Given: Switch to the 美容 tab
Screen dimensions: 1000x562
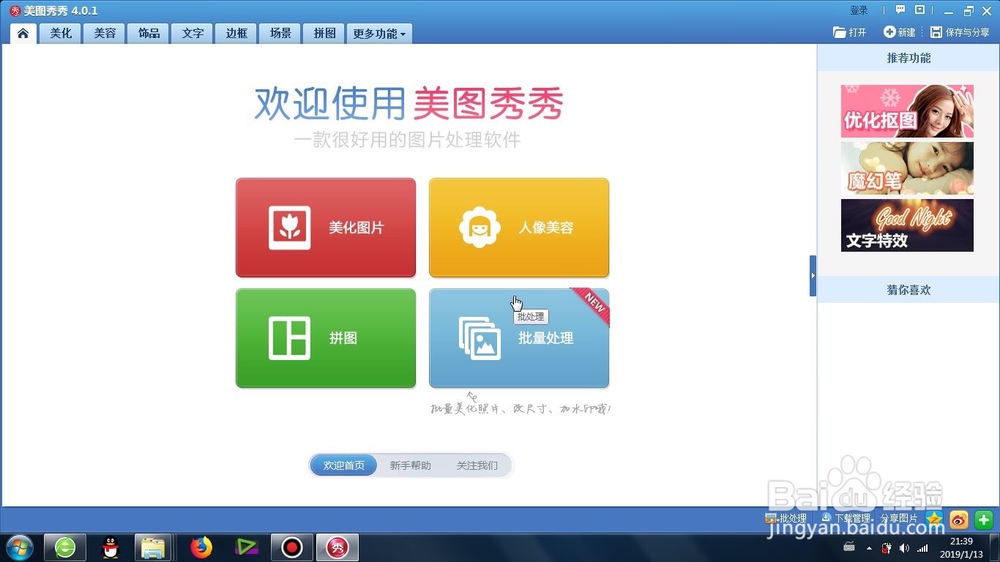Looking at the screenshot, I should (105, 33).
